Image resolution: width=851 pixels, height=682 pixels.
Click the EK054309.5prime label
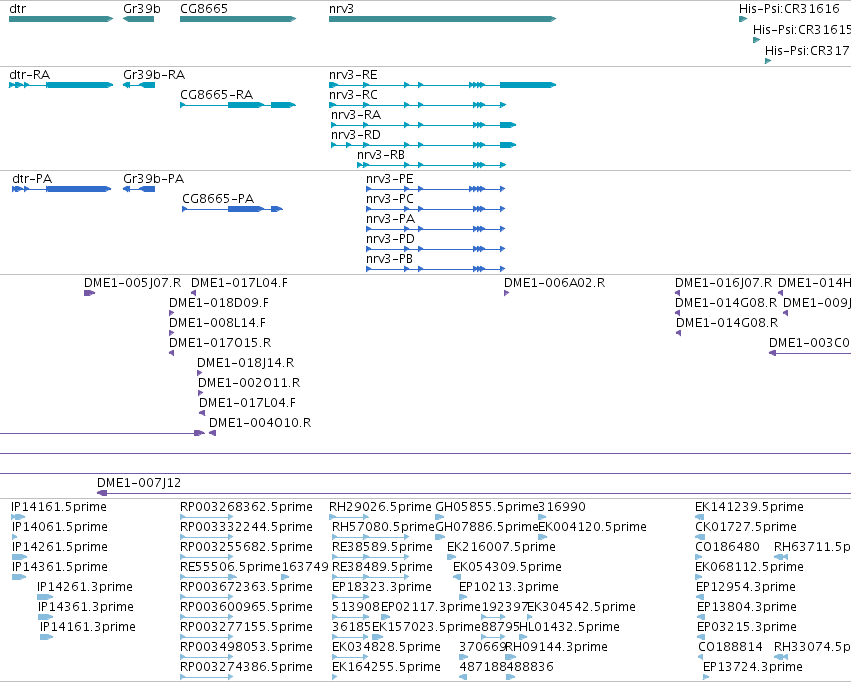point(507,567)
